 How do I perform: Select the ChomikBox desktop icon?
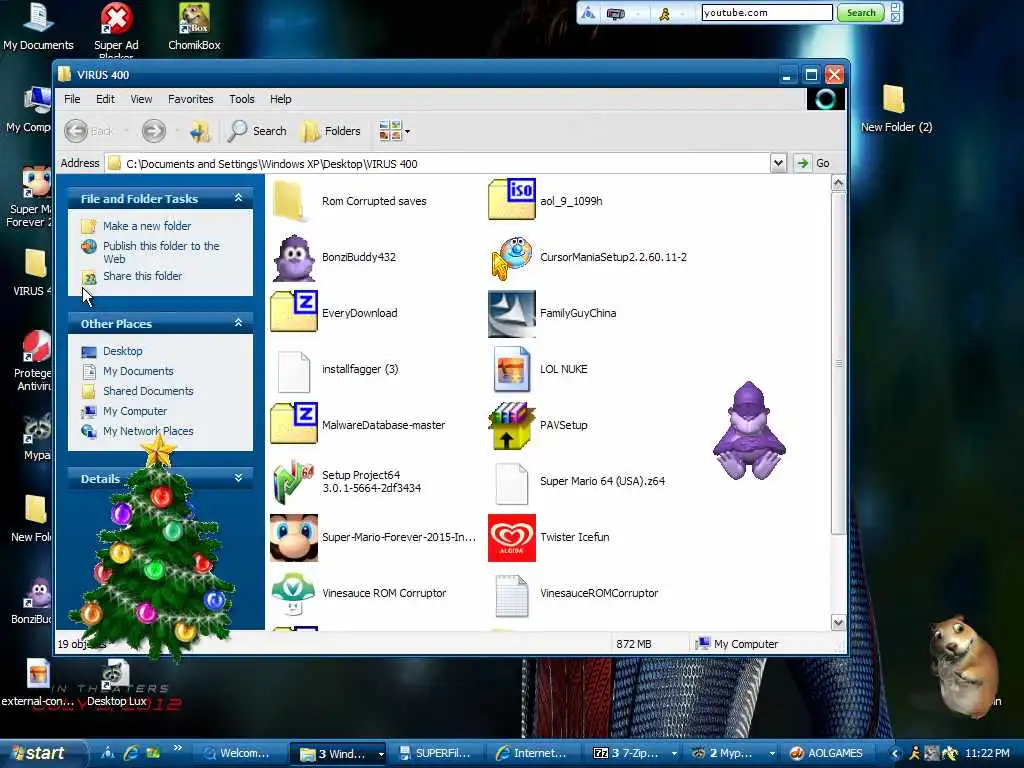pos(194,27)
